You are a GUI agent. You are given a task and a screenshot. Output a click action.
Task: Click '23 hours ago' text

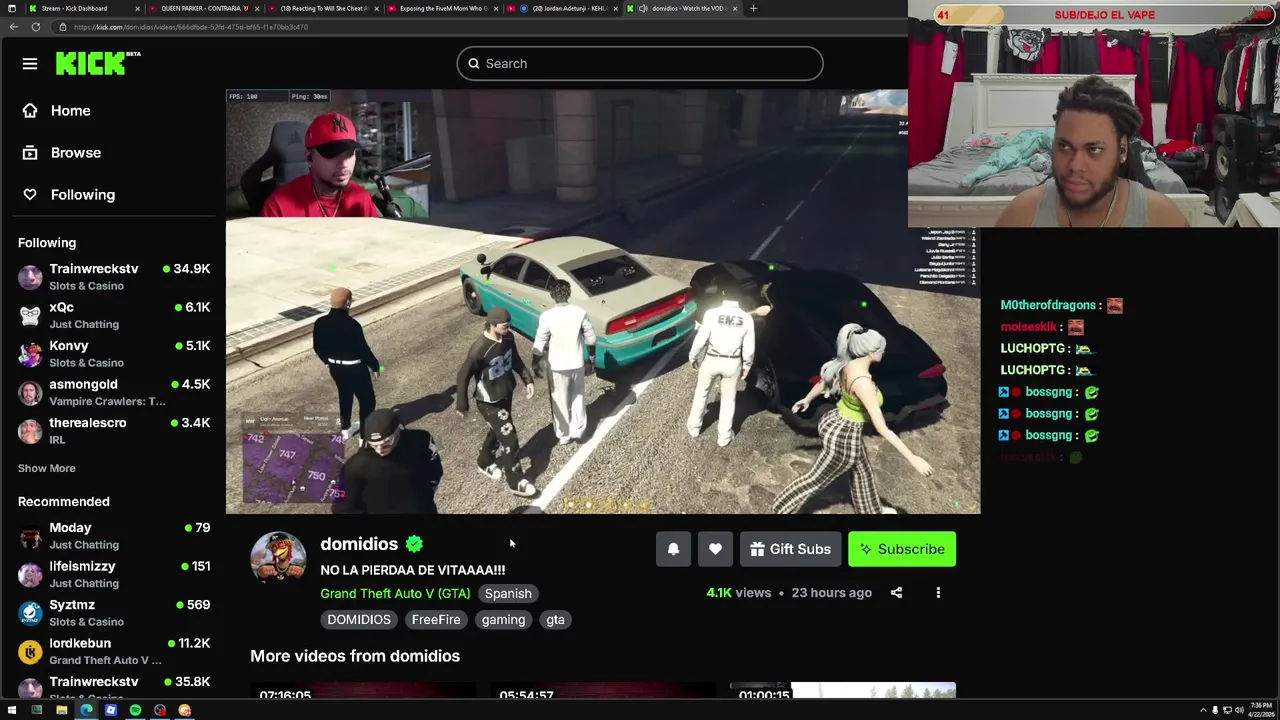tap(831, 593)
